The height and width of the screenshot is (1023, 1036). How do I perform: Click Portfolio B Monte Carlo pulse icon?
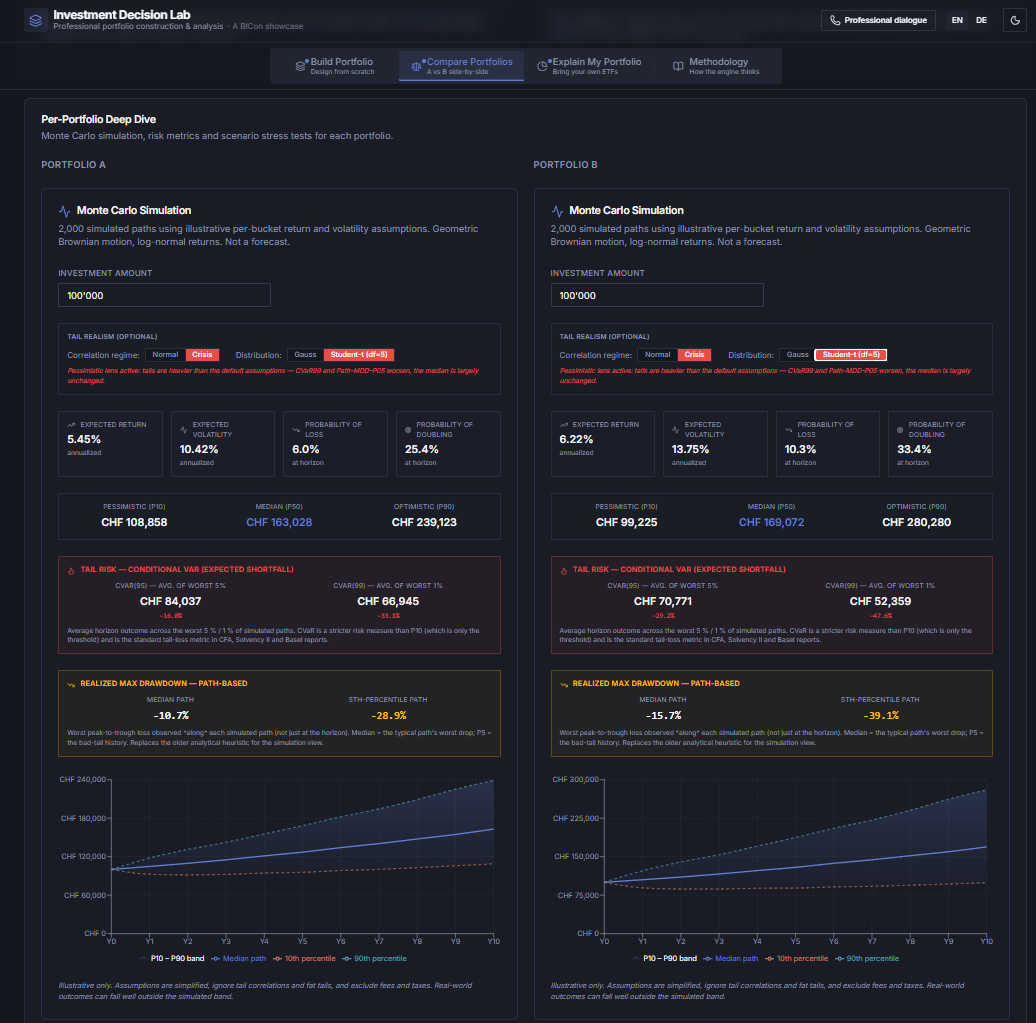[x=557, y=211]
